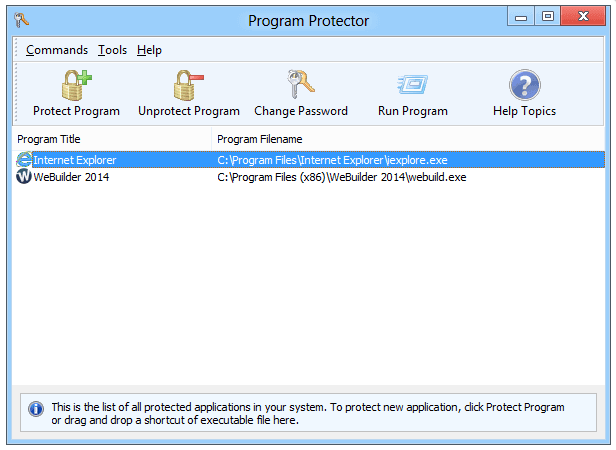
Task: Click the iexplore.exe file path
Action: coord(332,160)
